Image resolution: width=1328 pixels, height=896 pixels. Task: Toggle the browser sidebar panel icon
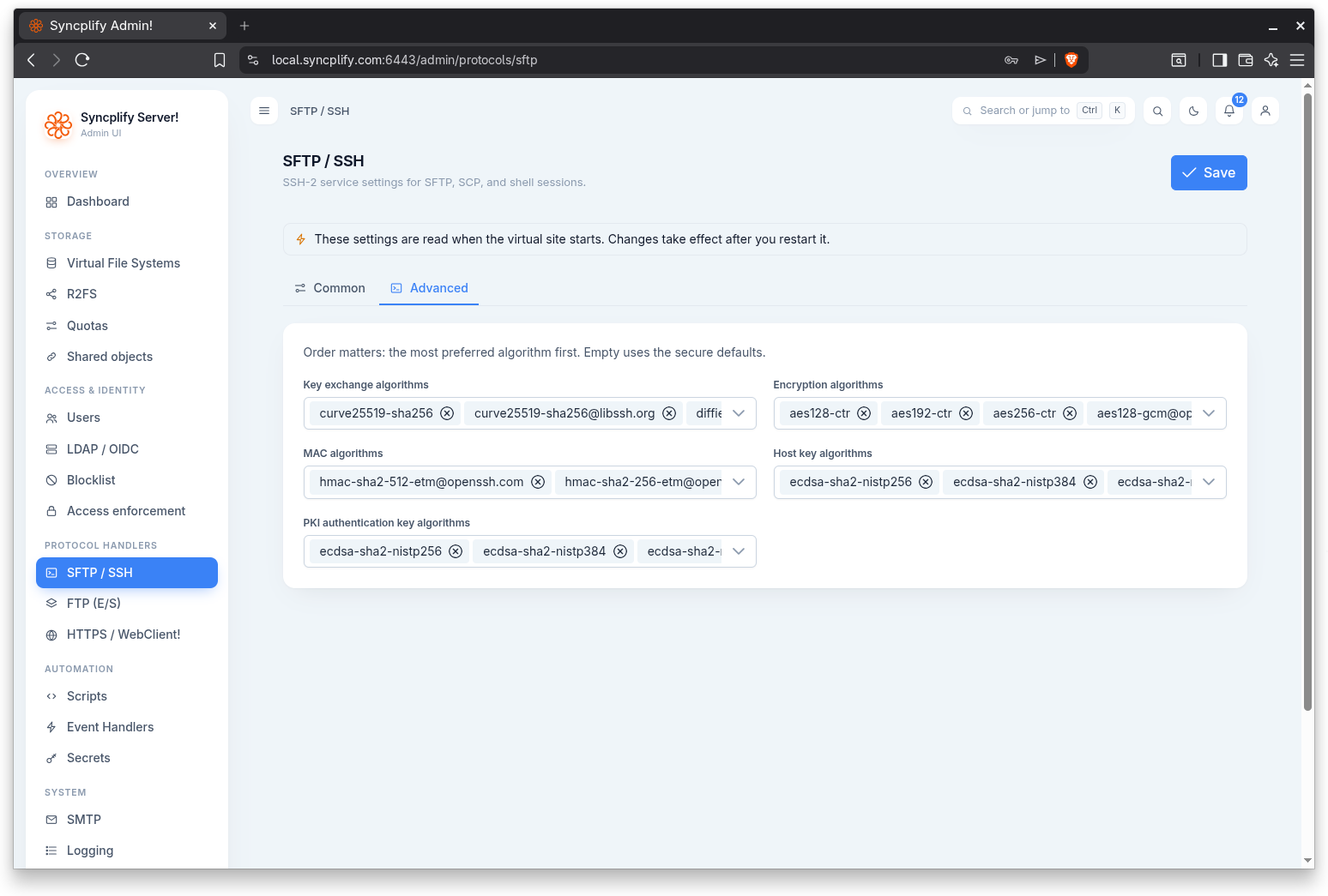click(1219, 60)
